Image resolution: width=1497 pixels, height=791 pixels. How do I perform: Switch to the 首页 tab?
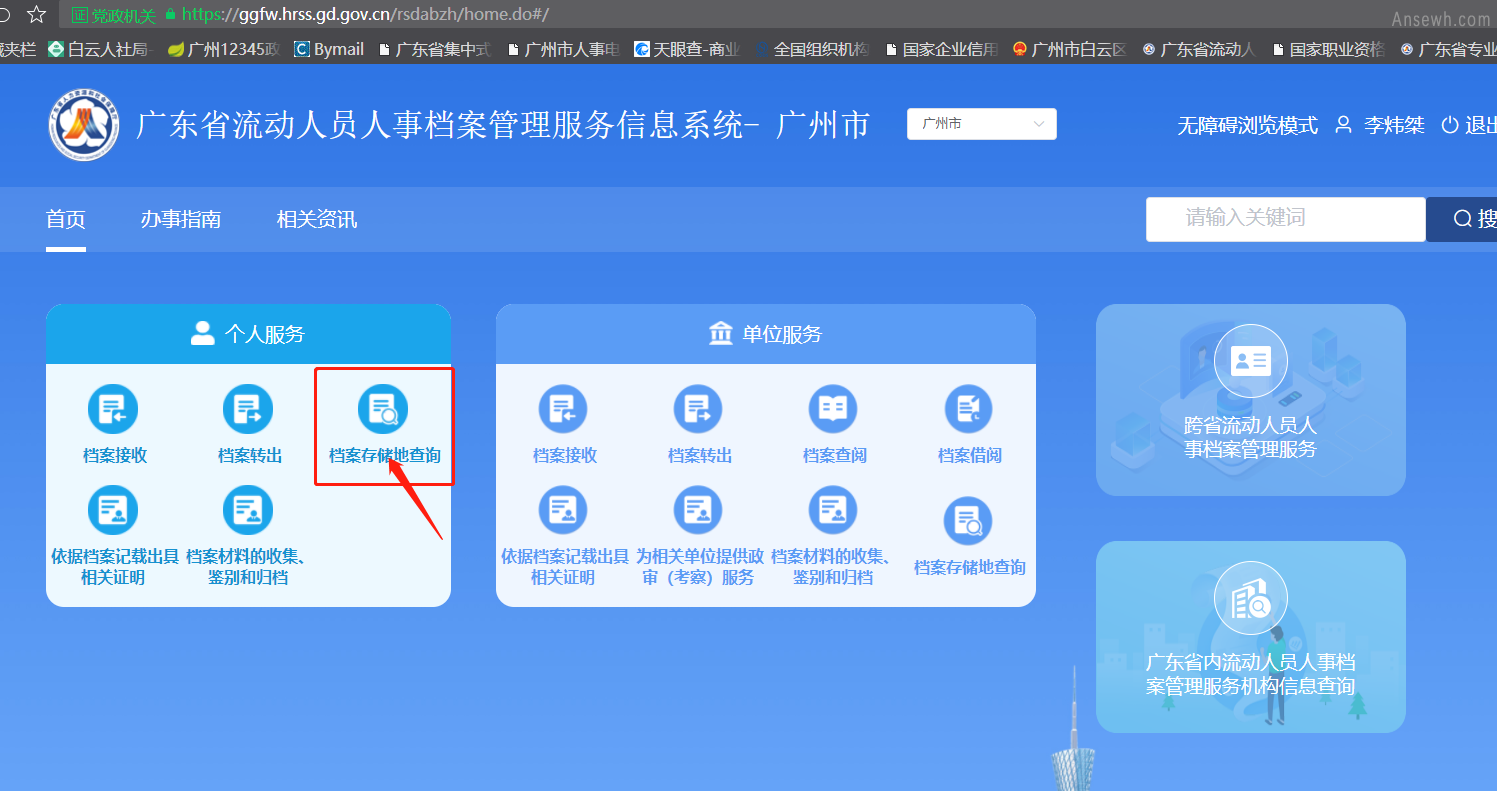(66, 219)
